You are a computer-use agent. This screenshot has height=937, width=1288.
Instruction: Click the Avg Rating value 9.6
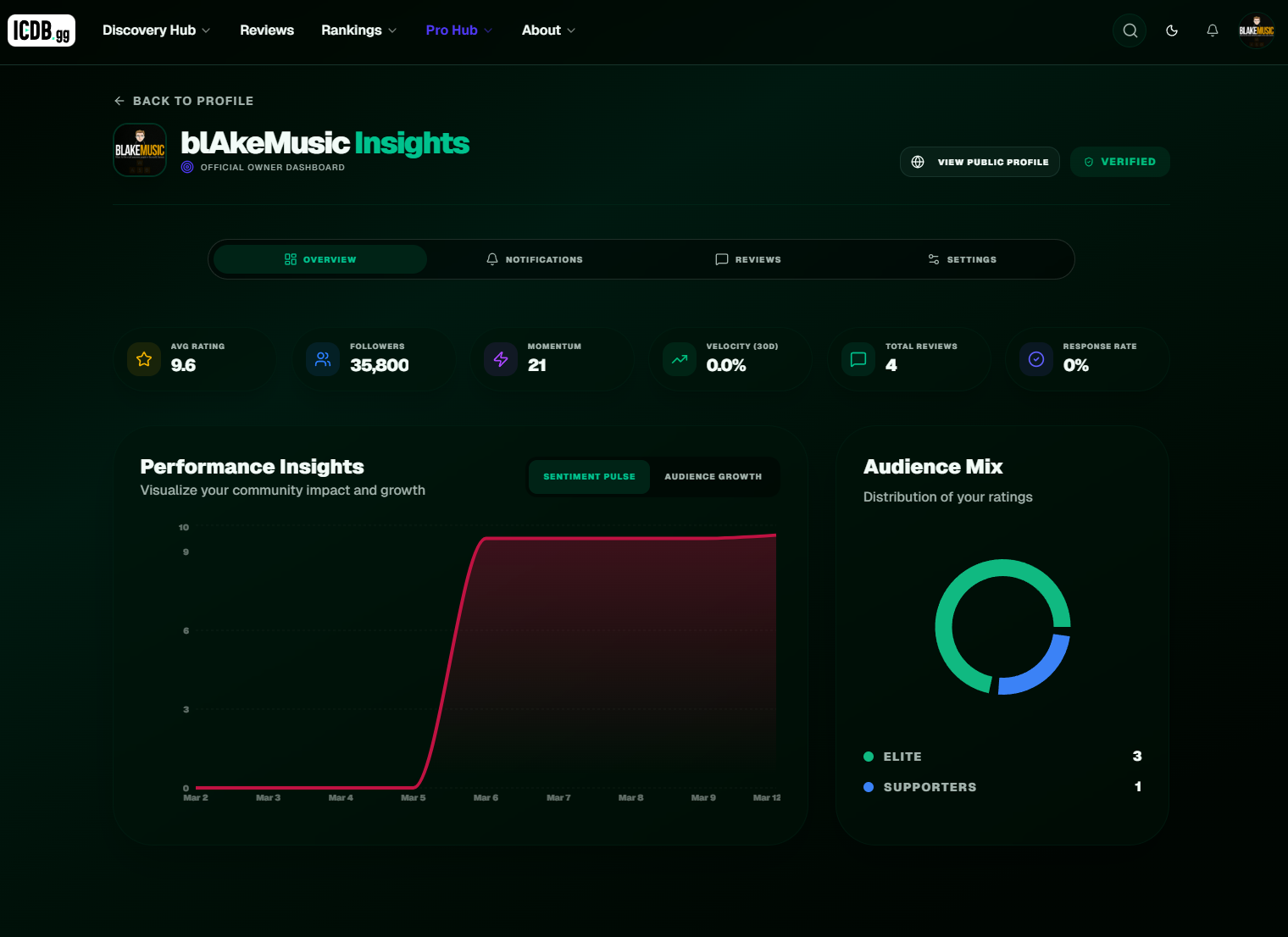(x=183, y=365)
